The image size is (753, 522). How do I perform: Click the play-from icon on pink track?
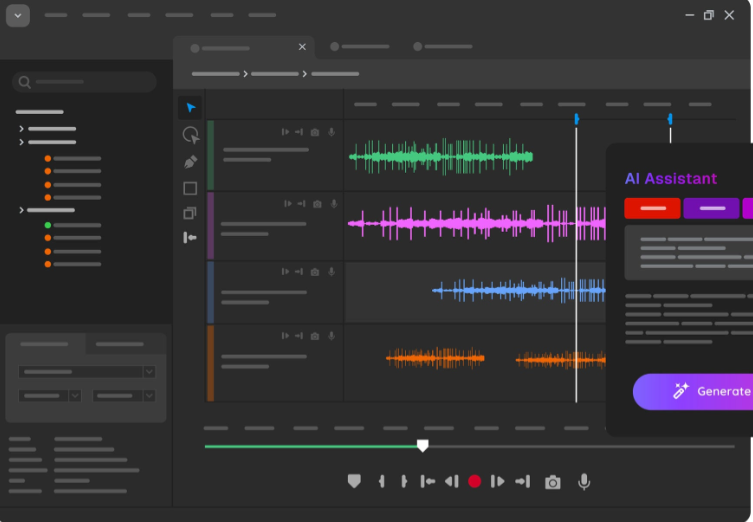click(x=288, y=204)
